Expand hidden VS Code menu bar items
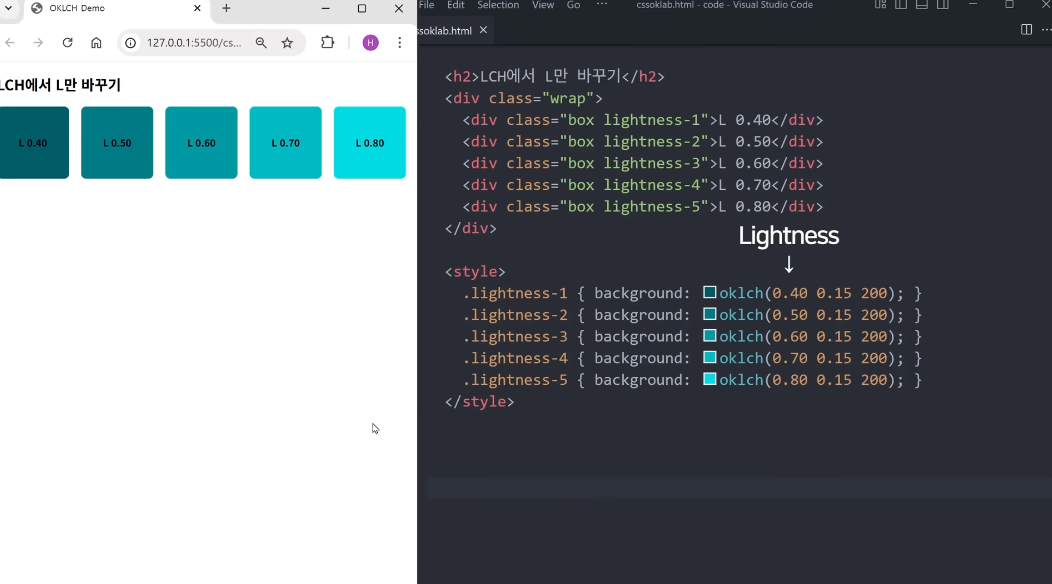The image size is (1052, 584). (601, 5)
